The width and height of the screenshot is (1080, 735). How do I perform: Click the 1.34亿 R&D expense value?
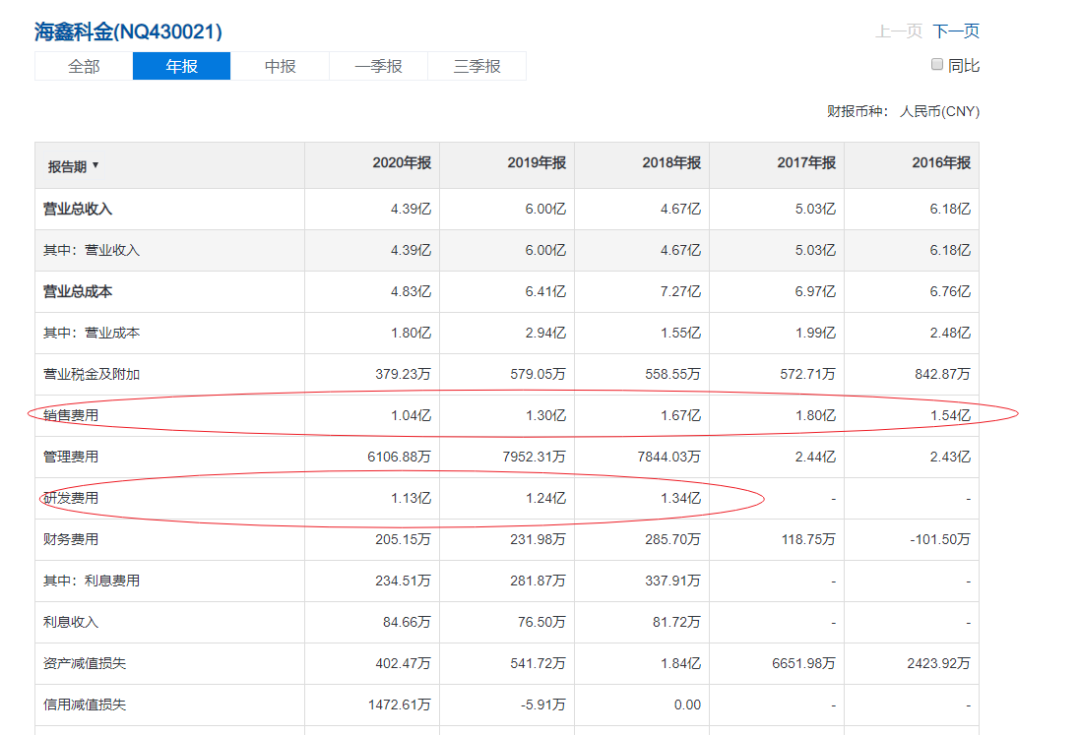681,498
